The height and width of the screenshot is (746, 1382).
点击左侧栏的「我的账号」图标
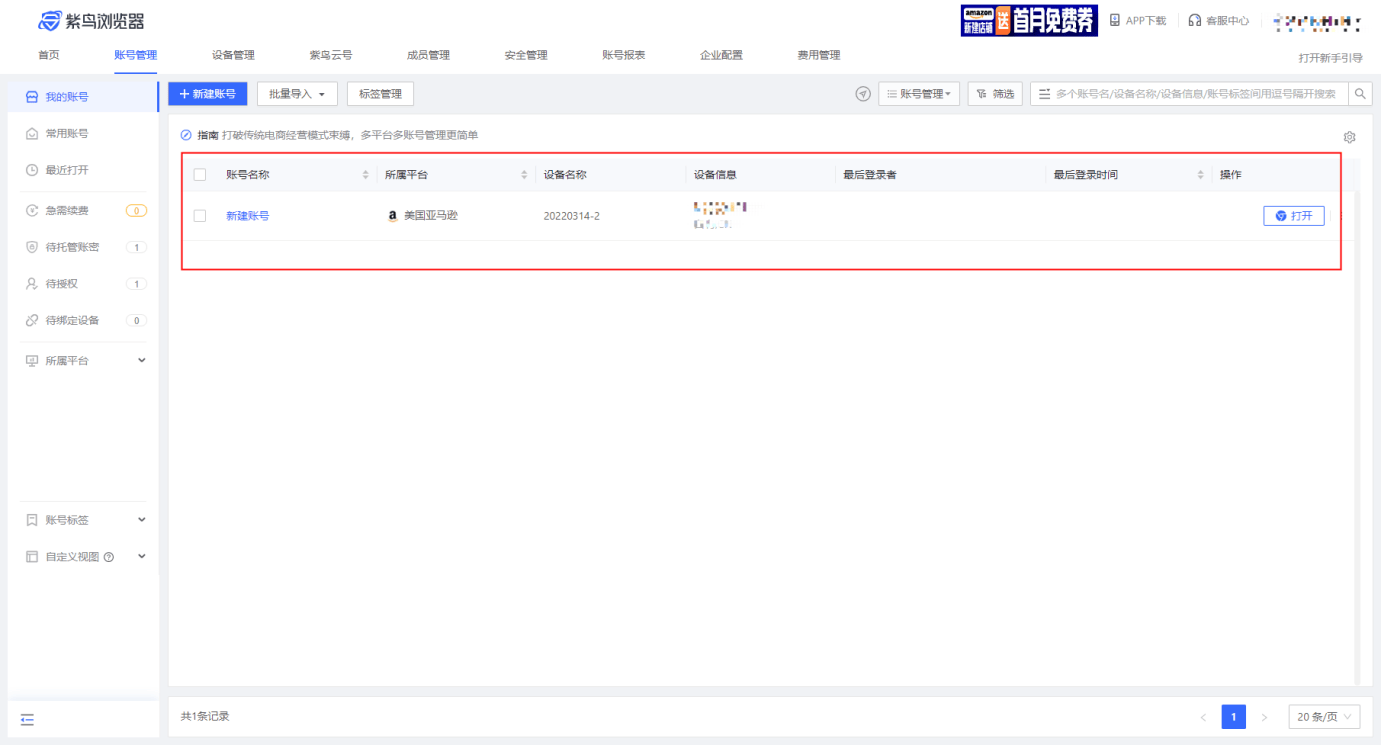[x=30, y=96]
